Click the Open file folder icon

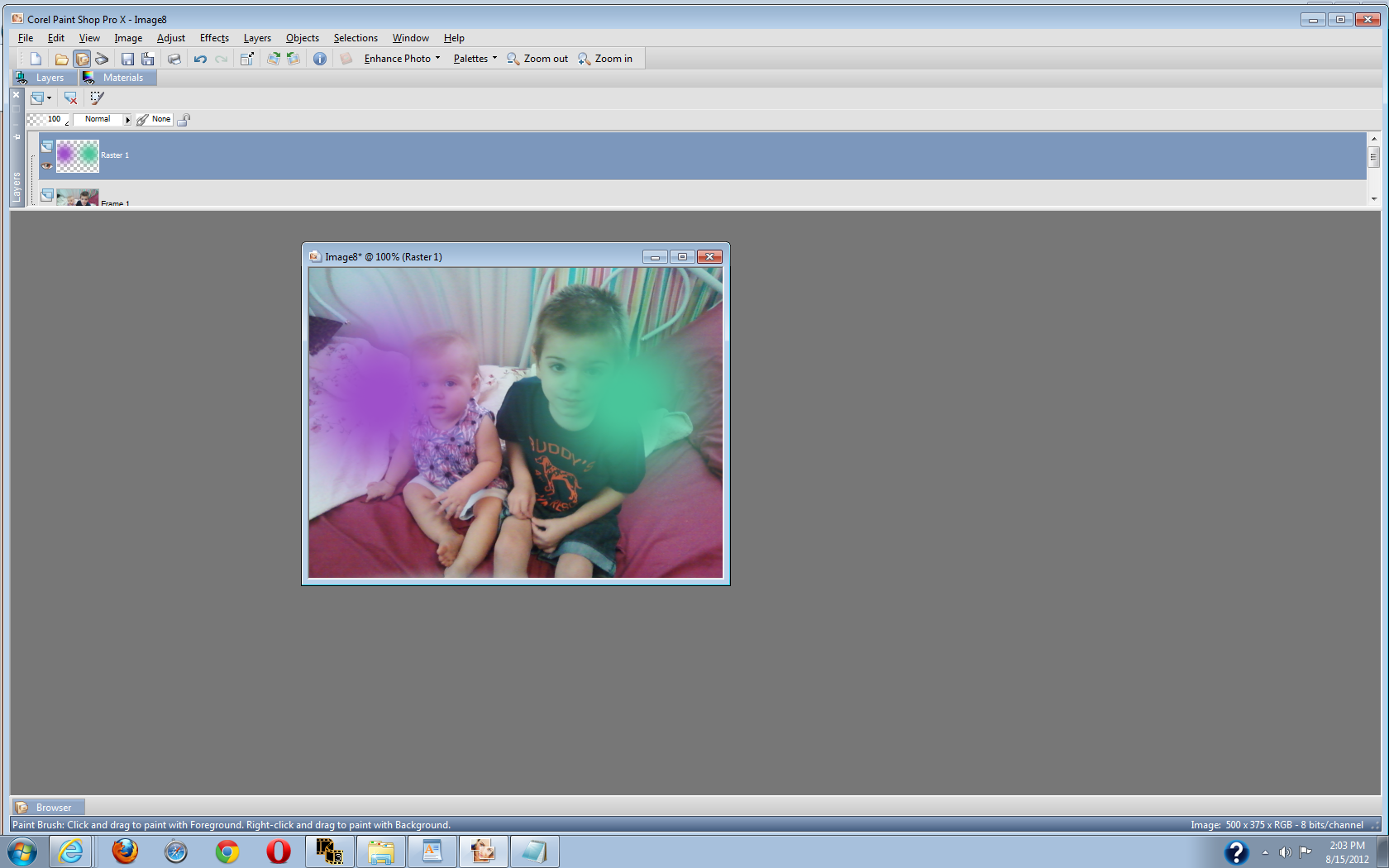(61, 59)
